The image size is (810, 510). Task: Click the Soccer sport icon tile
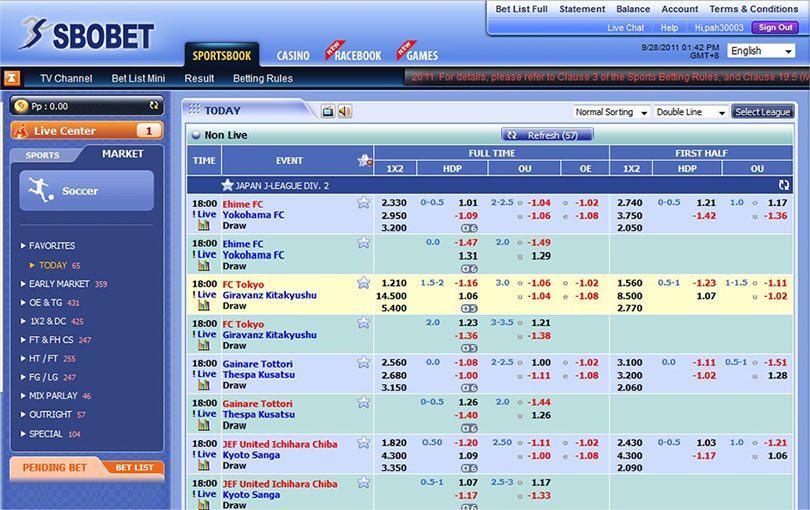[86, 191]
